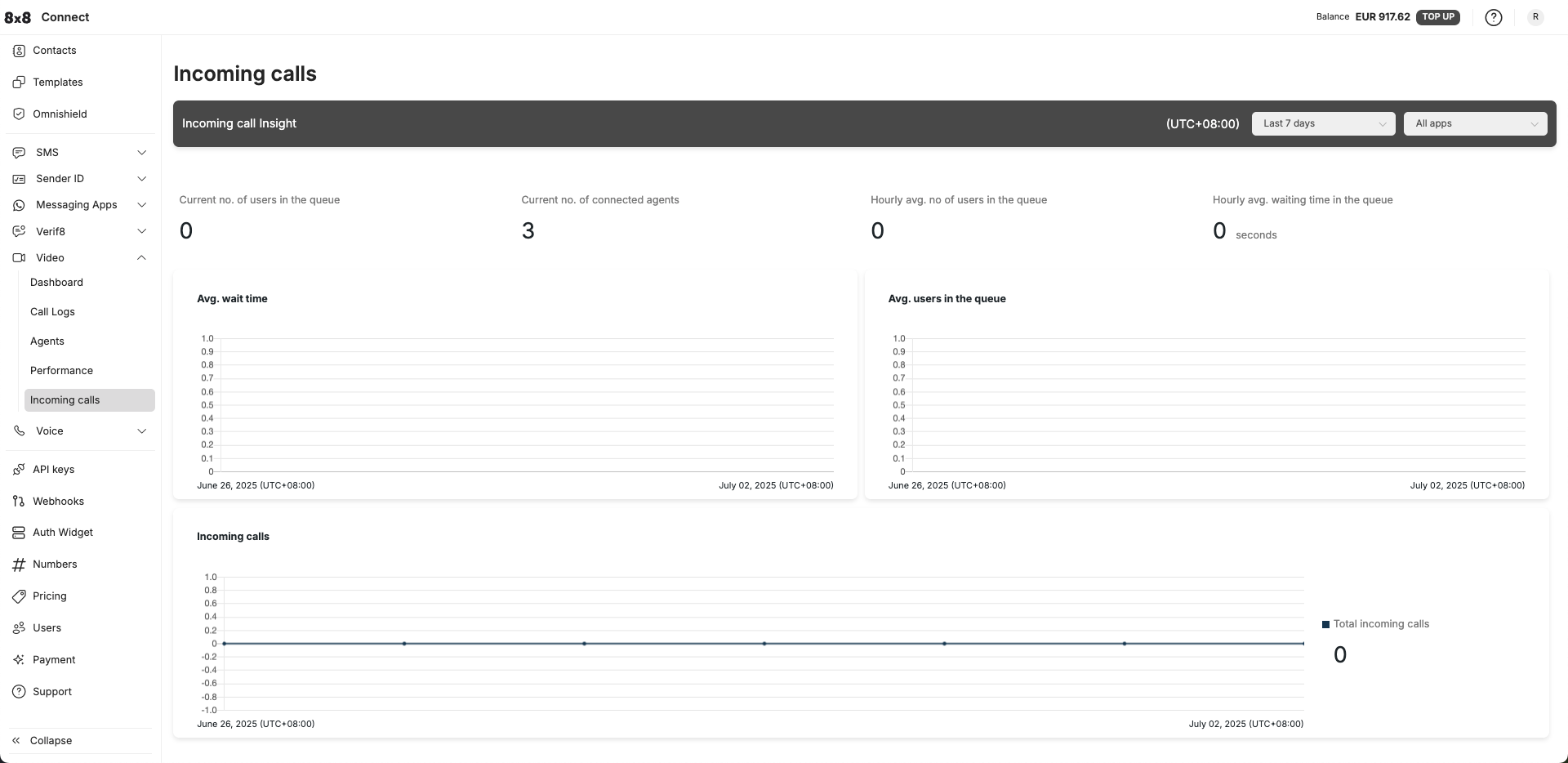Click the Auth Widget icon

tap(19, 533)
